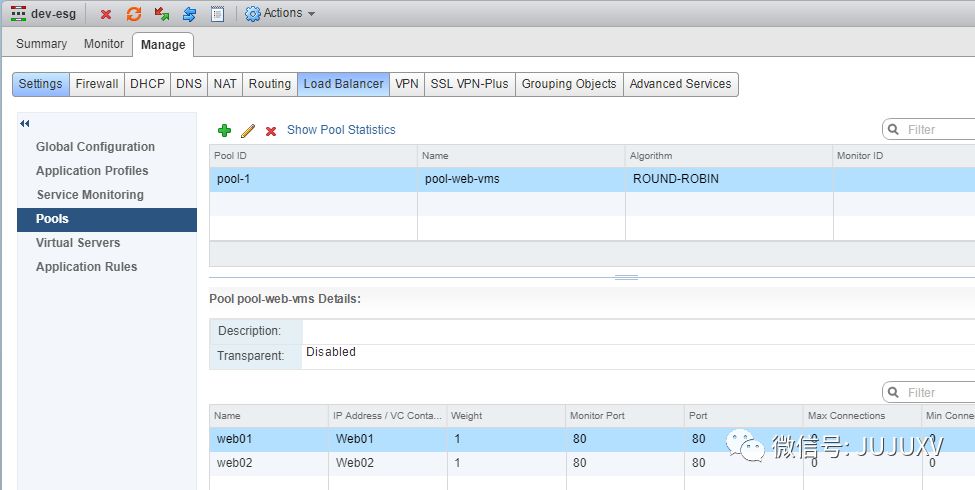Sort pools by Monitor ID column header

tap(904, 155)
